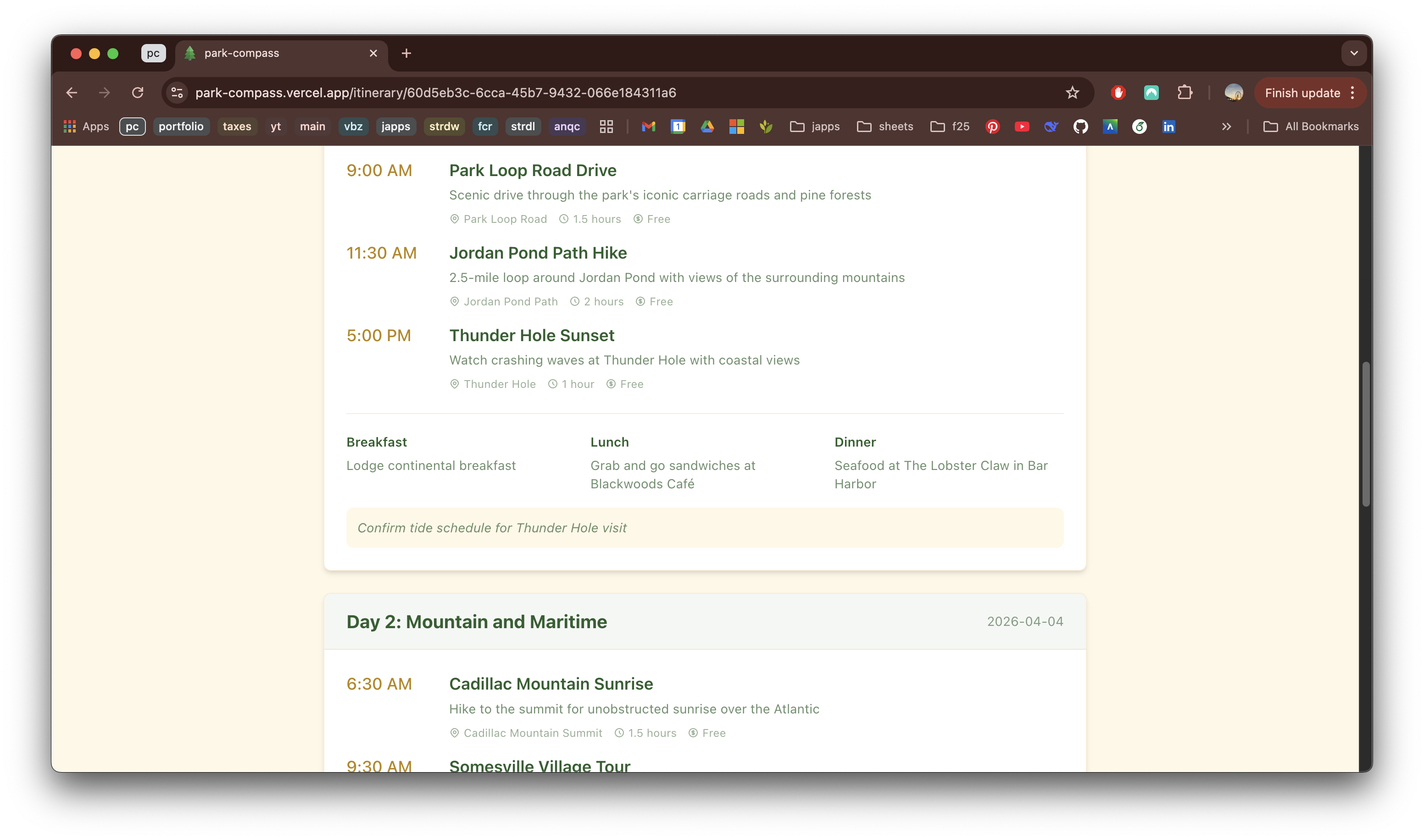Click the pc tab group label
Image resolution: width=1424 pixels, height=840 pixels.
tap(153, 53)
